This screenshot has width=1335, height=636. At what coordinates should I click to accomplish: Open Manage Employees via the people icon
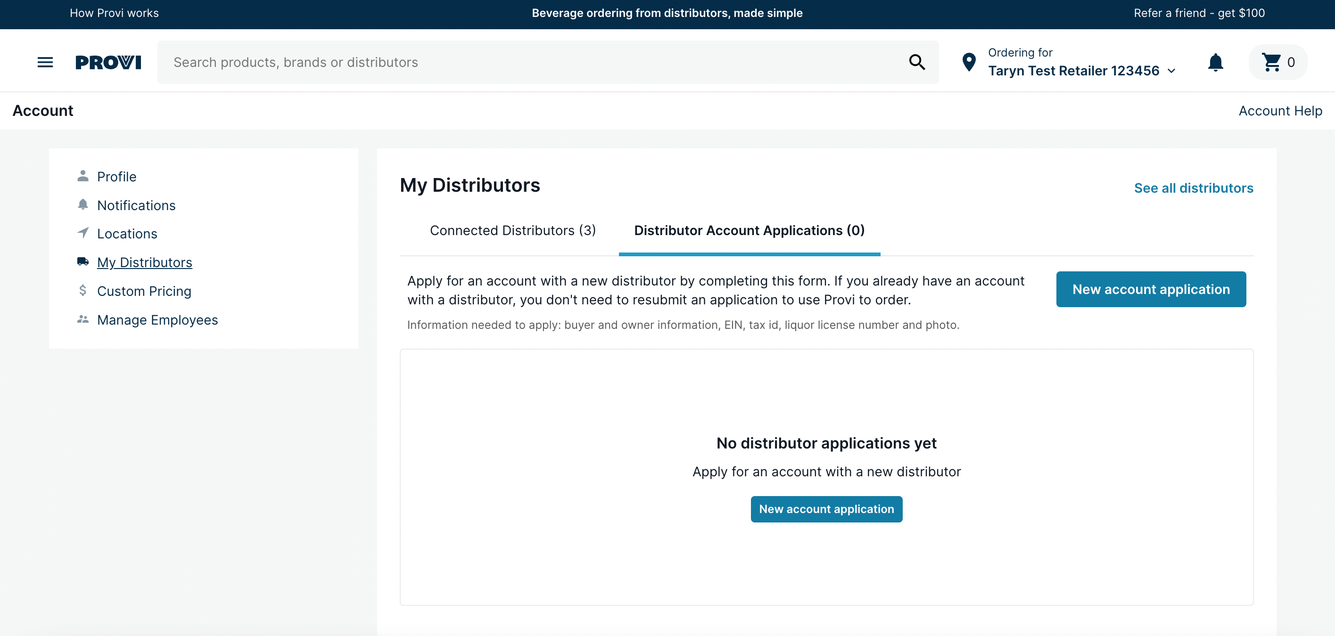(x=82, y=320)
